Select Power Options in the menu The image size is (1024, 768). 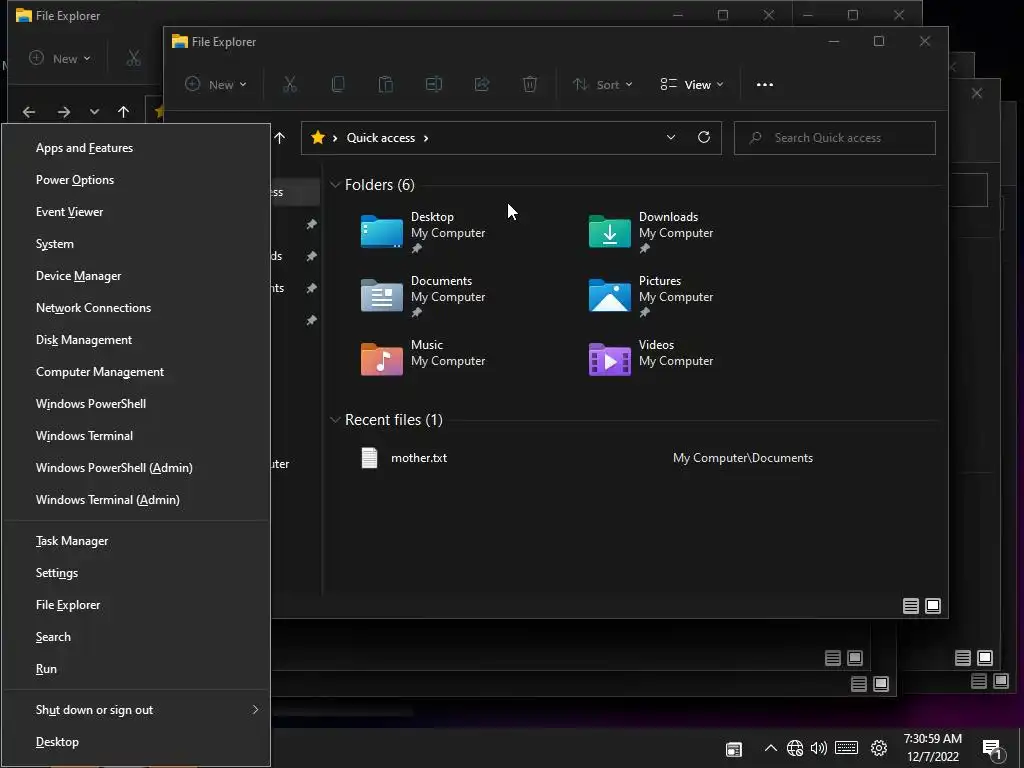pos(136,180)
